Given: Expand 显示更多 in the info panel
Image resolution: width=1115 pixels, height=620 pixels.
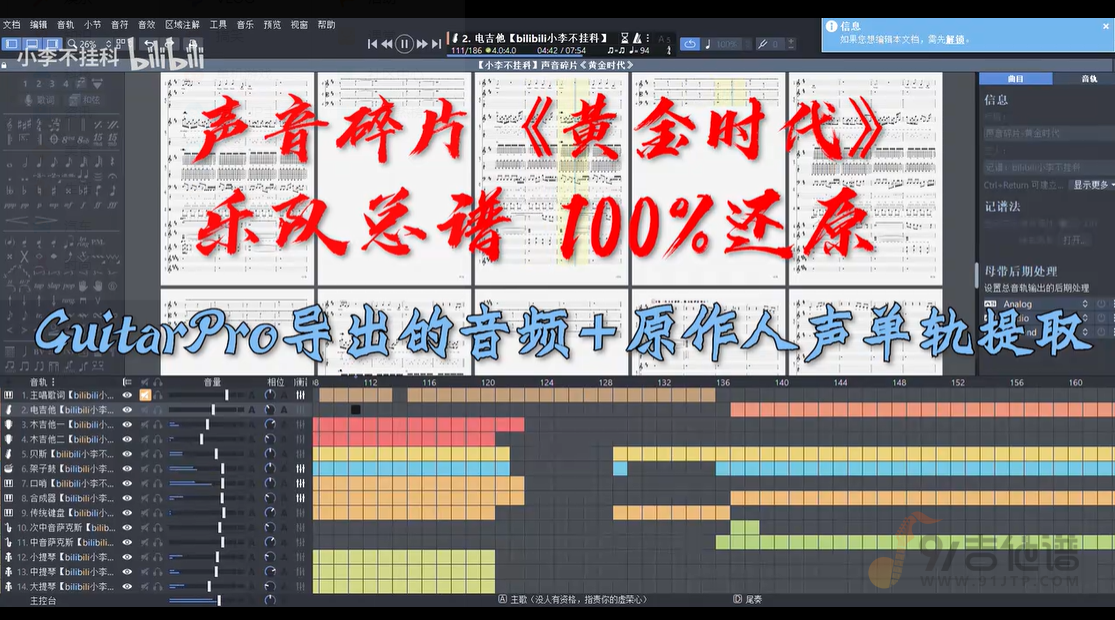Looking at the screenshot, I should click(1091, 185).
